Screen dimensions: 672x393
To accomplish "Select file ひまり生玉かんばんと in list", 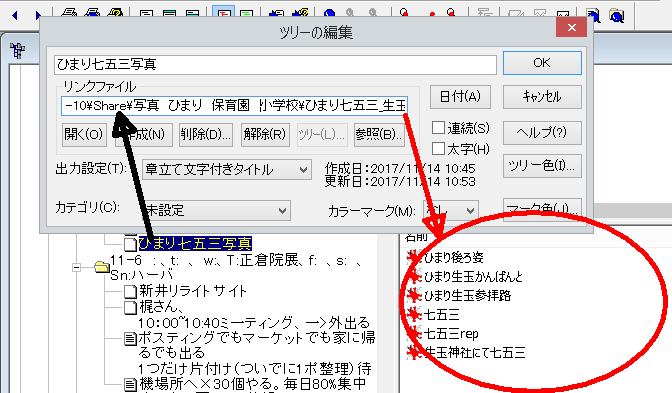I will tap(473, 276).
